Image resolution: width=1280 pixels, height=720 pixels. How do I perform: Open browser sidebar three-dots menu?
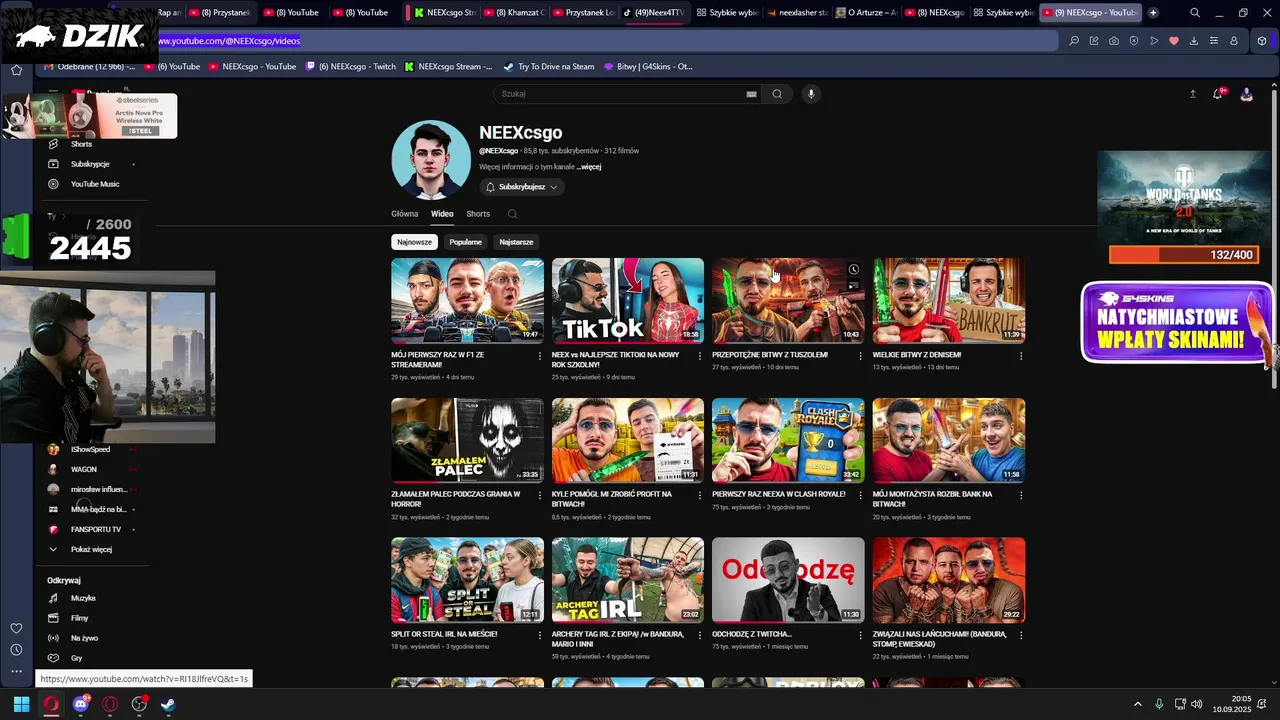click(x=16, y=671)
